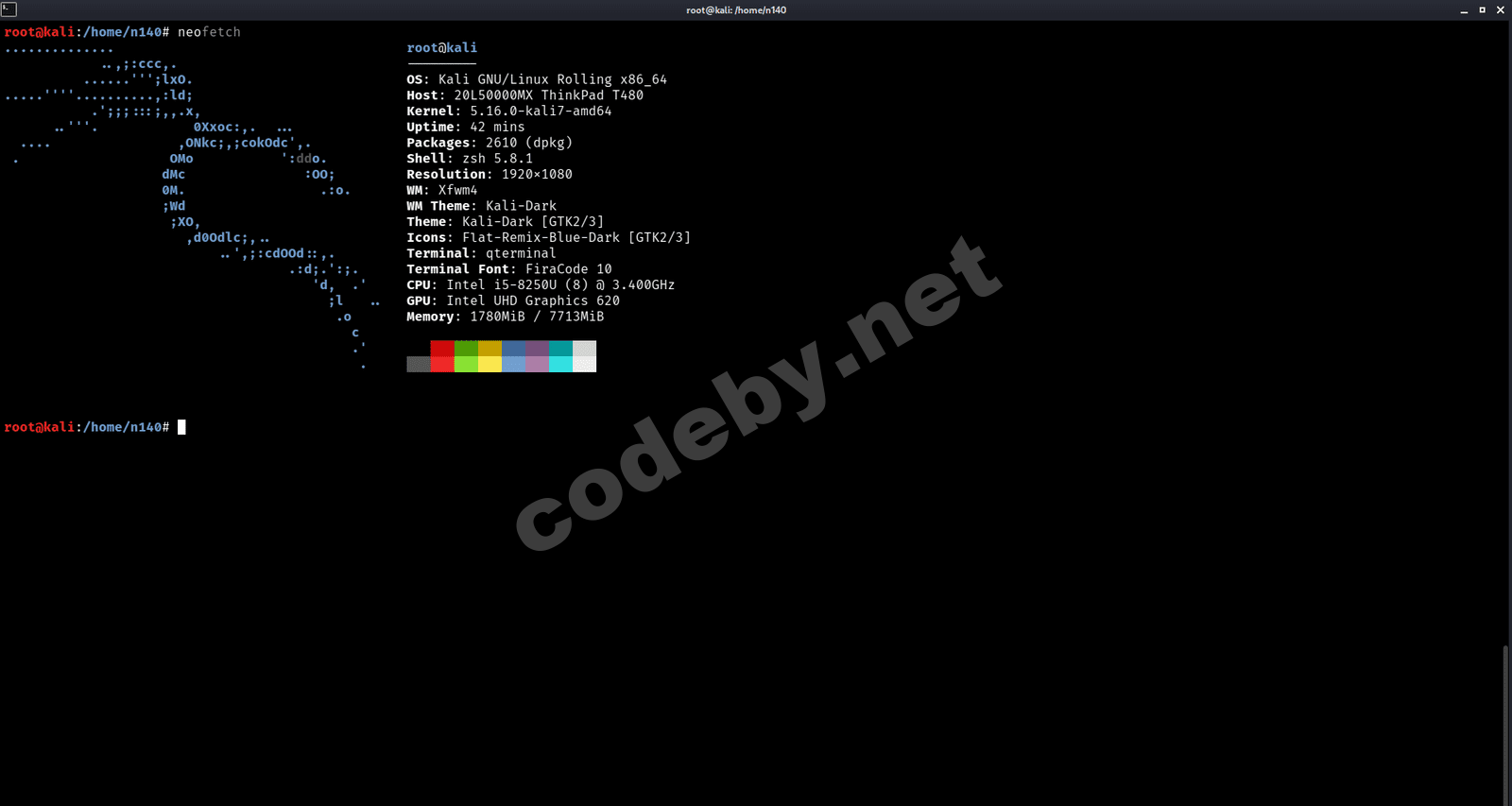Click the terminal vertical scrollbar thumb
Image resolution: width=1512 pixels, height=806 pixels.
[1506, 725]
